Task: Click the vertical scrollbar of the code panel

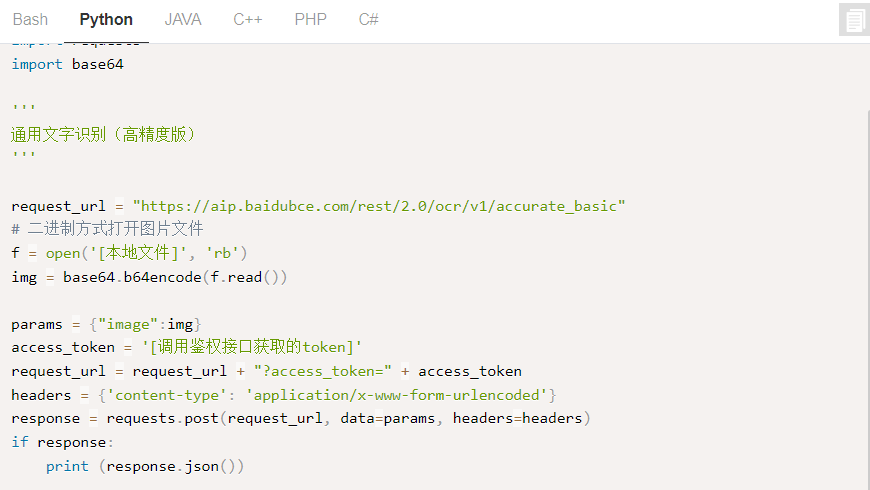Action: point(867,300)
